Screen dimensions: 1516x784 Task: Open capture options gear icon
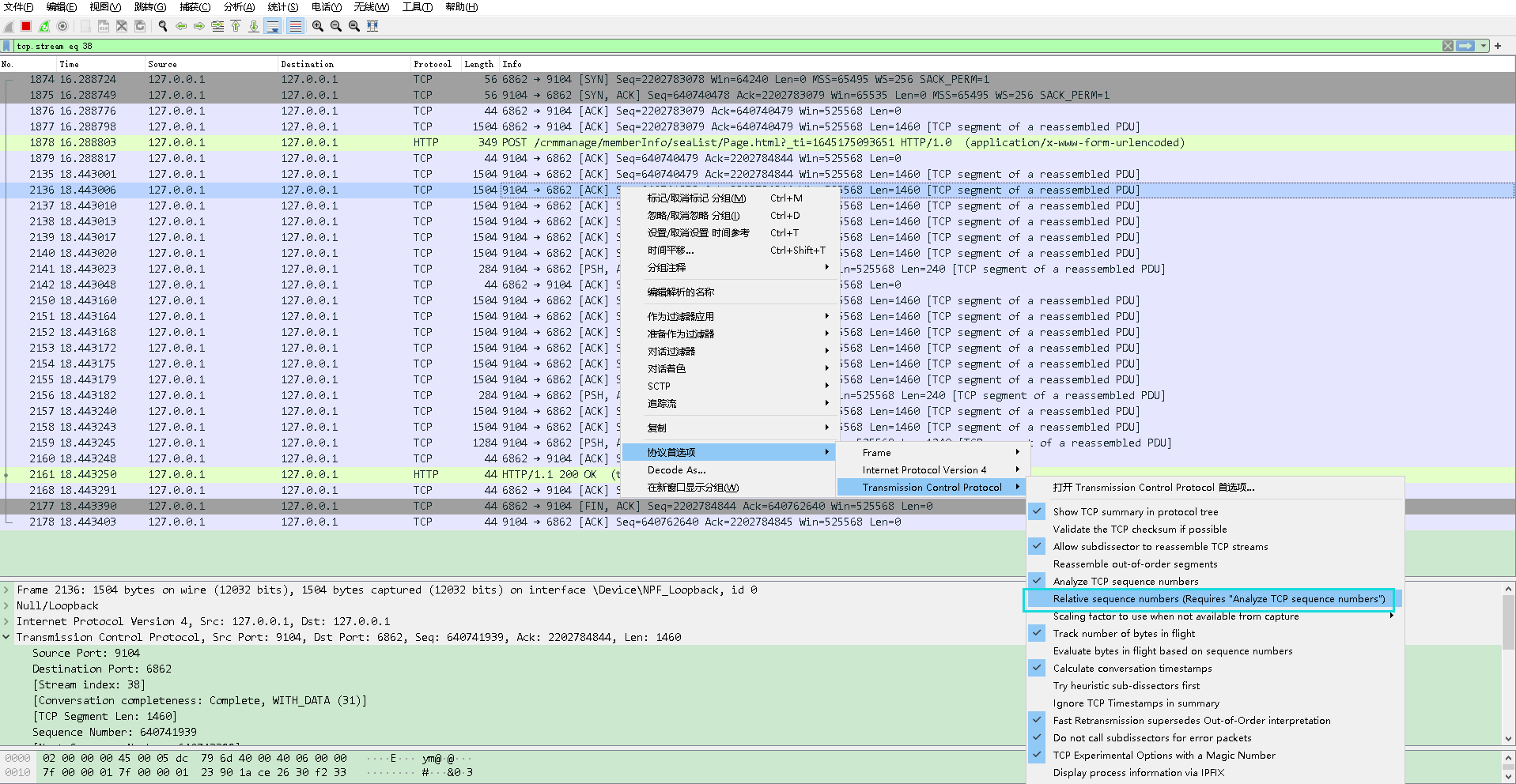[62, 26]
